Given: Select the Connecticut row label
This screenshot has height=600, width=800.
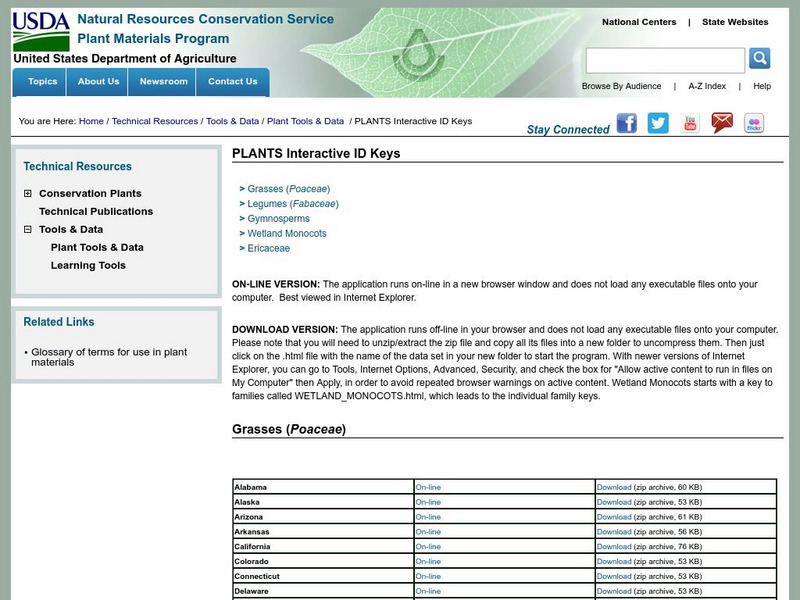Looking at the screenshot, I should [257, 576].
